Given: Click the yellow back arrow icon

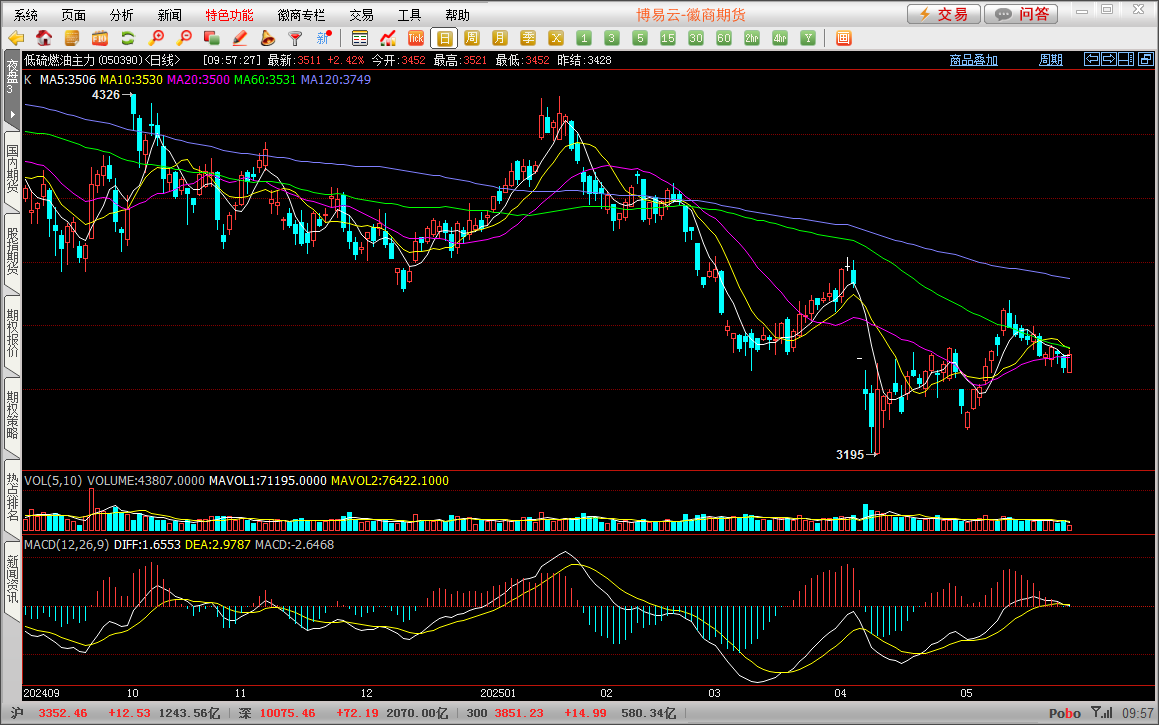Looking at the screenshot, I should click(x=16, y=38).
